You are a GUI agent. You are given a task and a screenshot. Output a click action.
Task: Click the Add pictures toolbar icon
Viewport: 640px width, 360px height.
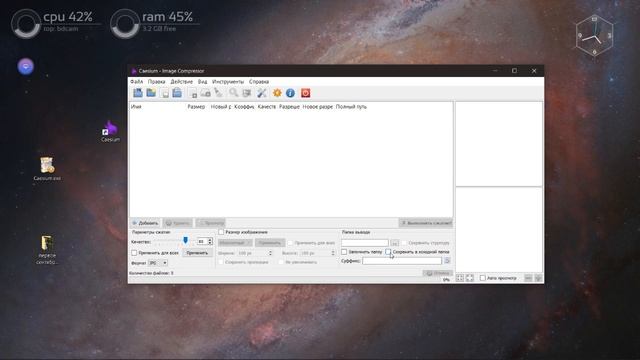pos(138,93)
